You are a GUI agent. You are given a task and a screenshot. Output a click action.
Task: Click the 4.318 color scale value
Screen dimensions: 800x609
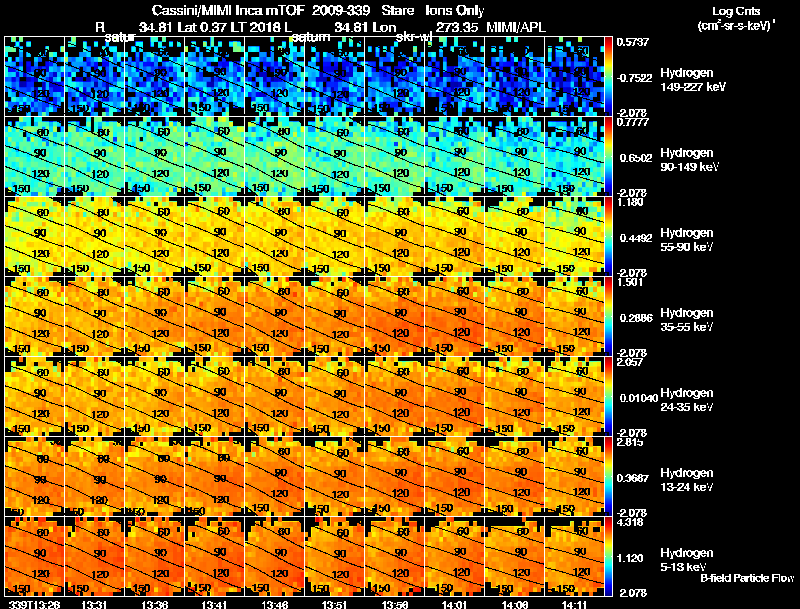click(x=630, y=522)
